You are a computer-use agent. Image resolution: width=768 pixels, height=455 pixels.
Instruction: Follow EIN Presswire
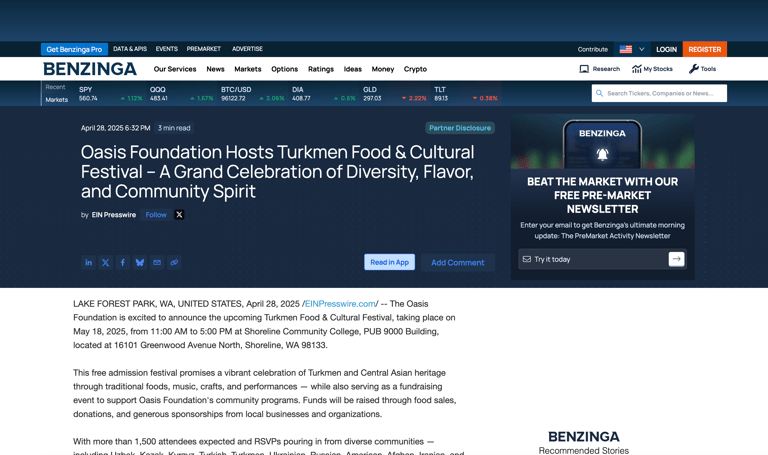[156, 215]
